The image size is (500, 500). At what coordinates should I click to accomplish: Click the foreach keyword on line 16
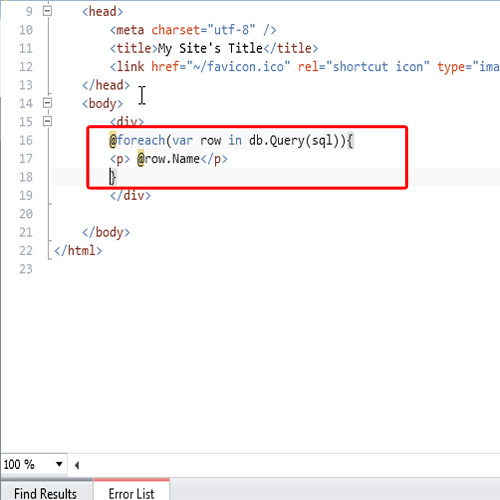point(141,140)
